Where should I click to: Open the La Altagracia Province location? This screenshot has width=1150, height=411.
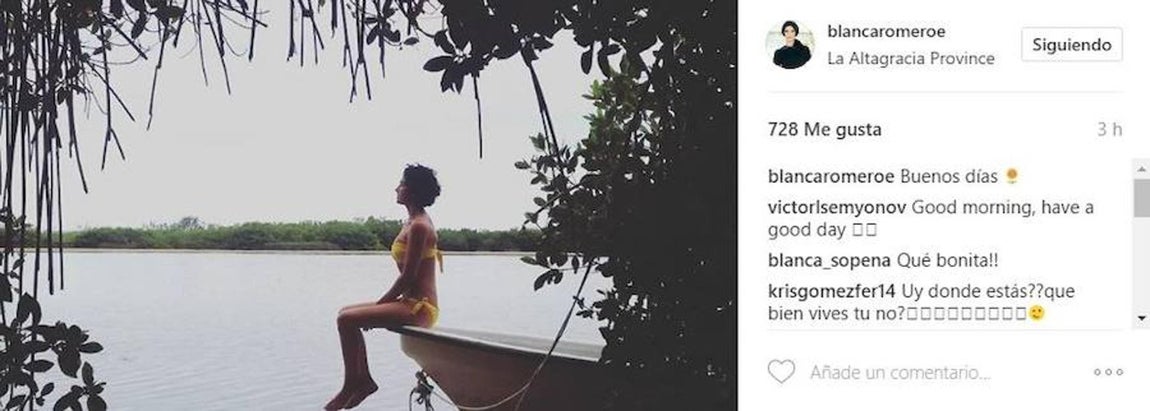[x=911, y=59]
